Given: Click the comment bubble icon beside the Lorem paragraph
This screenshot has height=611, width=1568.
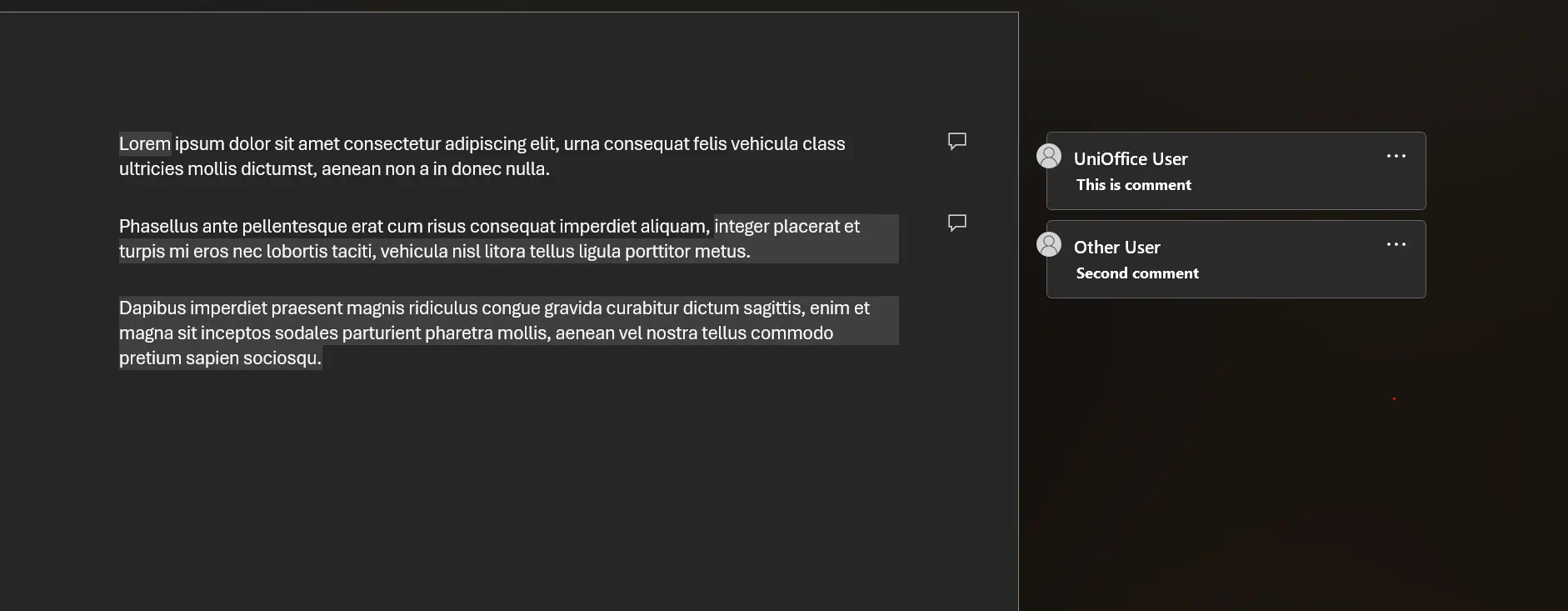Looking at the screenshot, I should pos(956,142).
